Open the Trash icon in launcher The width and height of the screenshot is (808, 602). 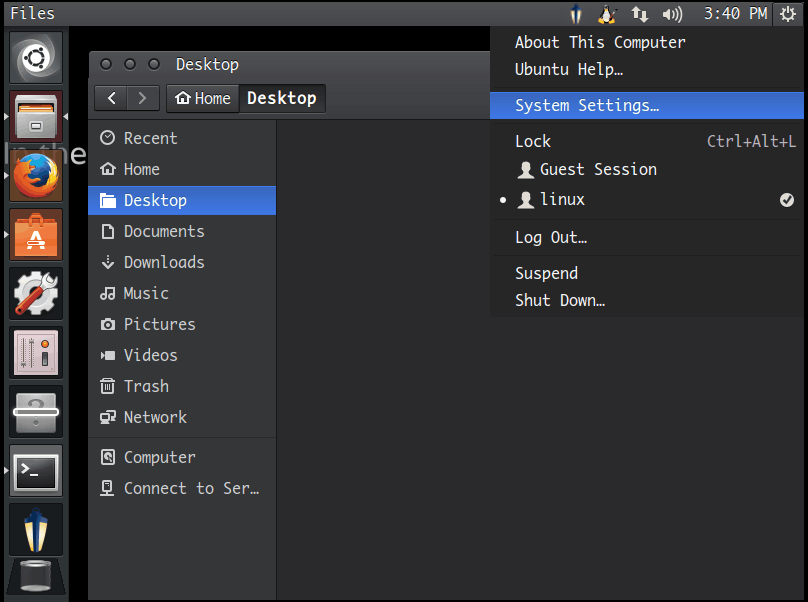coord(36,578)
